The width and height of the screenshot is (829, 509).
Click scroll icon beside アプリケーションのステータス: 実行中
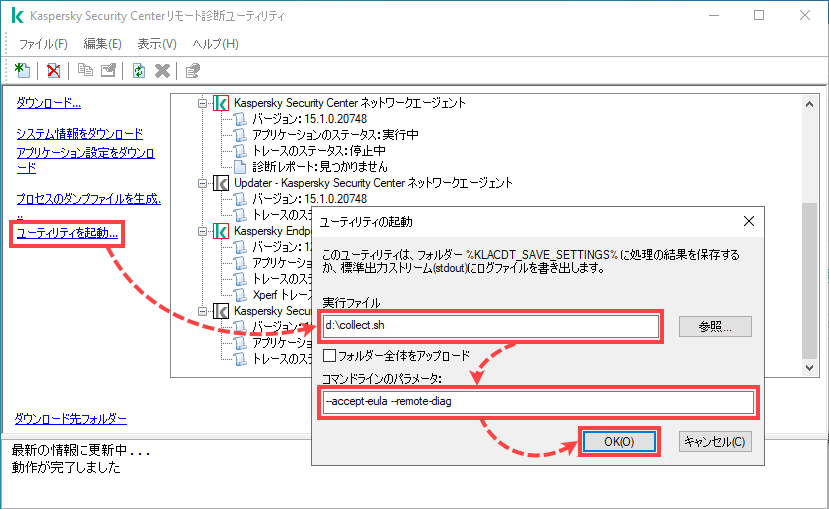point(240,135)
